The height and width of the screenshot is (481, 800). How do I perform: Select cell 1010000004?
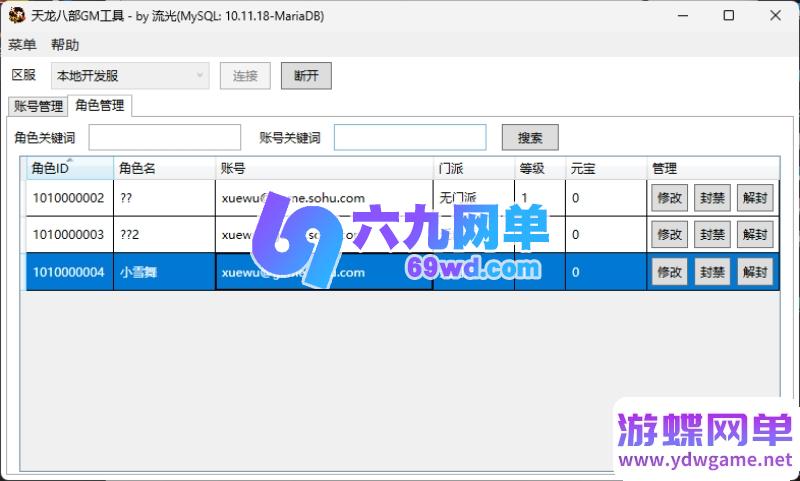(69, 272)
